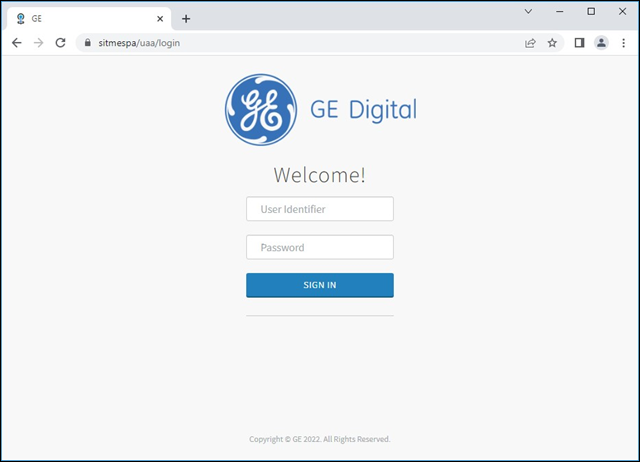The height and width of the screenshot is (462, 640).
Task: Click the GE Digital brand text
Action: pyautogui.click(x=363, y=109)
